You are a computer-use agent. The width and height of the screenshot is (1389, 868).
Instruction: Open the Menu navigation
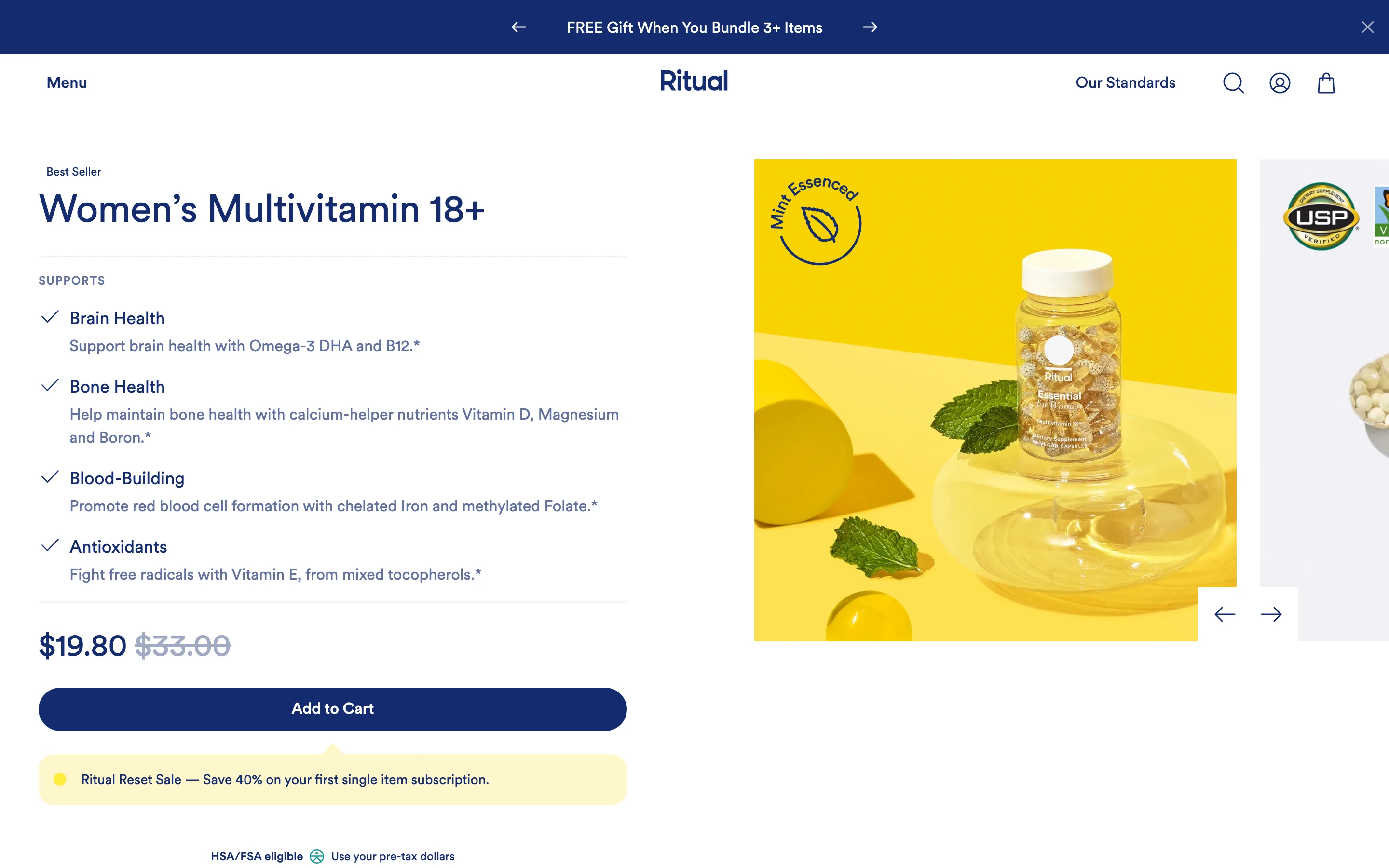[67, 82]
